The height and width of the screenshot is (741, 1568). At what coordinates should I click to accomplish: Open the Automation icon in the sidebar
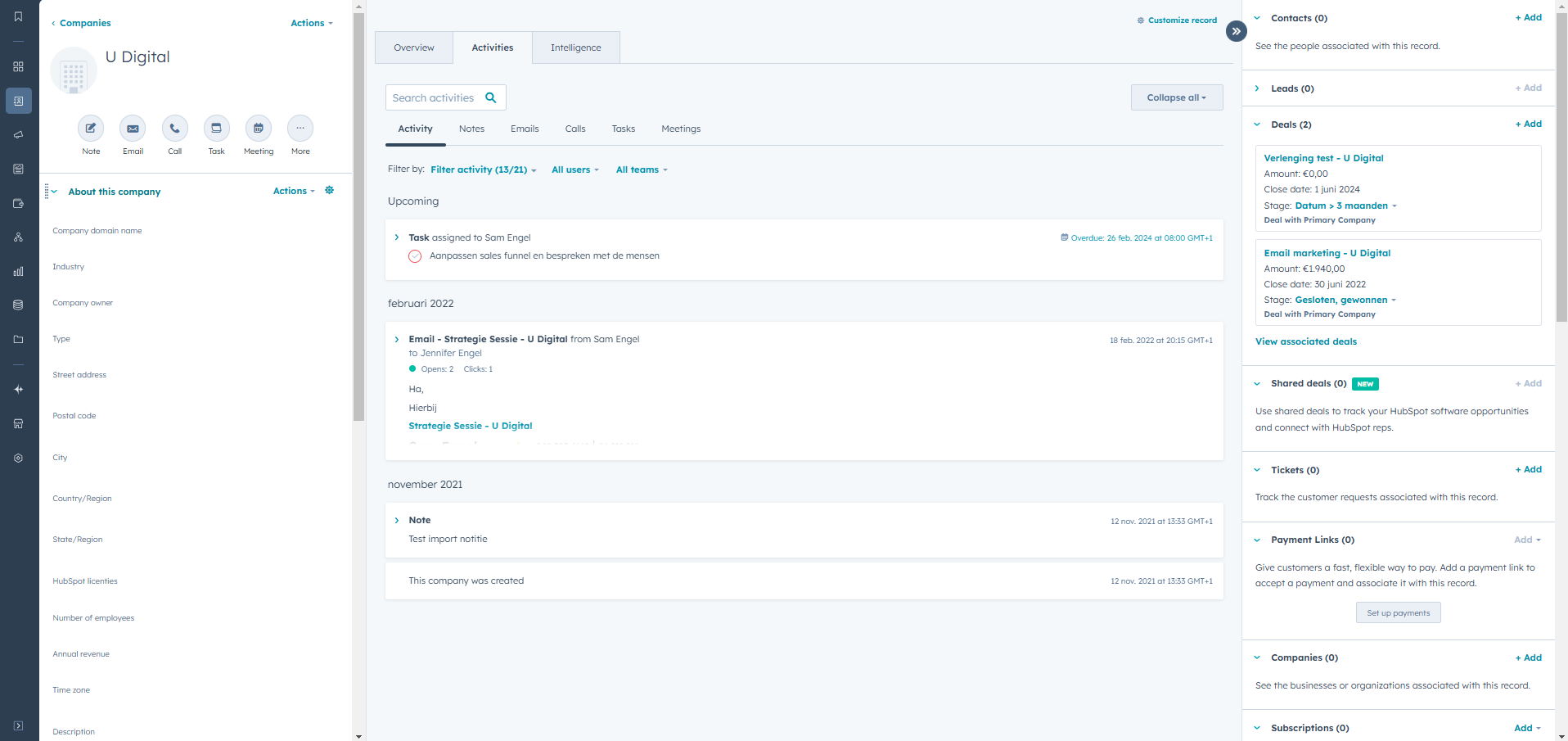(18, 237)
